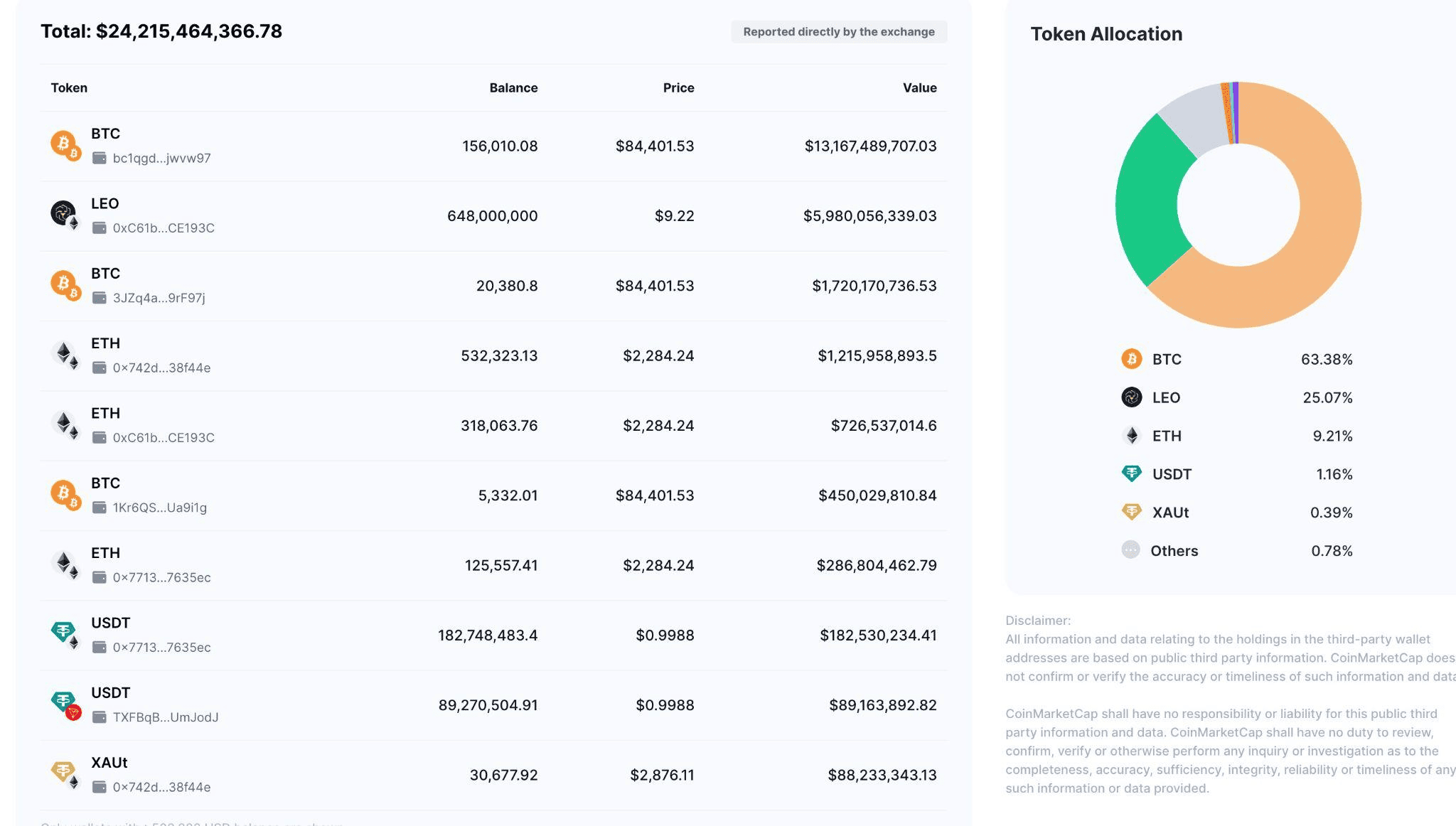Click the LEO token icon in the table
1456x826 pixels.
(64, 213)
